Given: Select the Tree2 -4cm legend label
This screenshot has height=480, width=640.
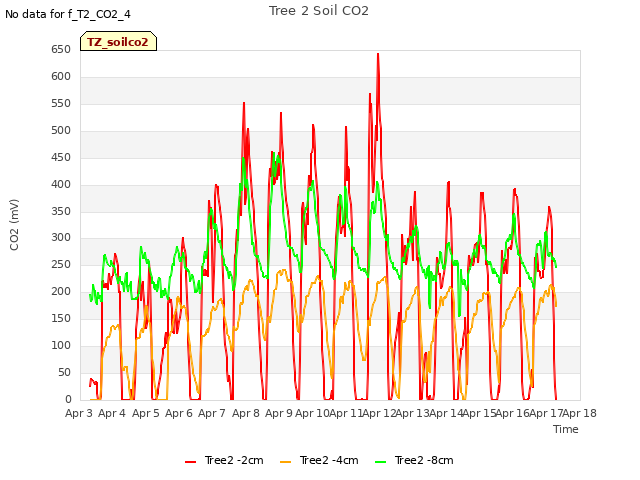Looking at the screenshot, I should coord(329,460).
